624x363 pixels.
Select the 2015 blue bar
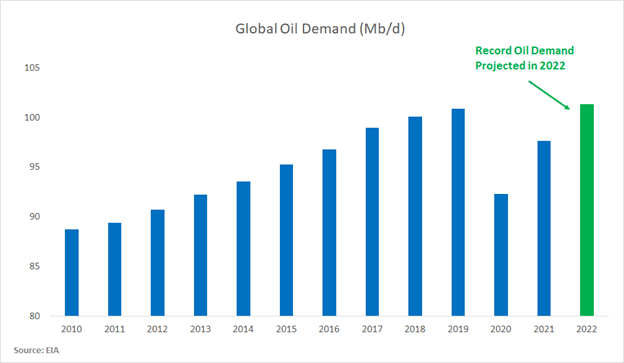(286, 240)
